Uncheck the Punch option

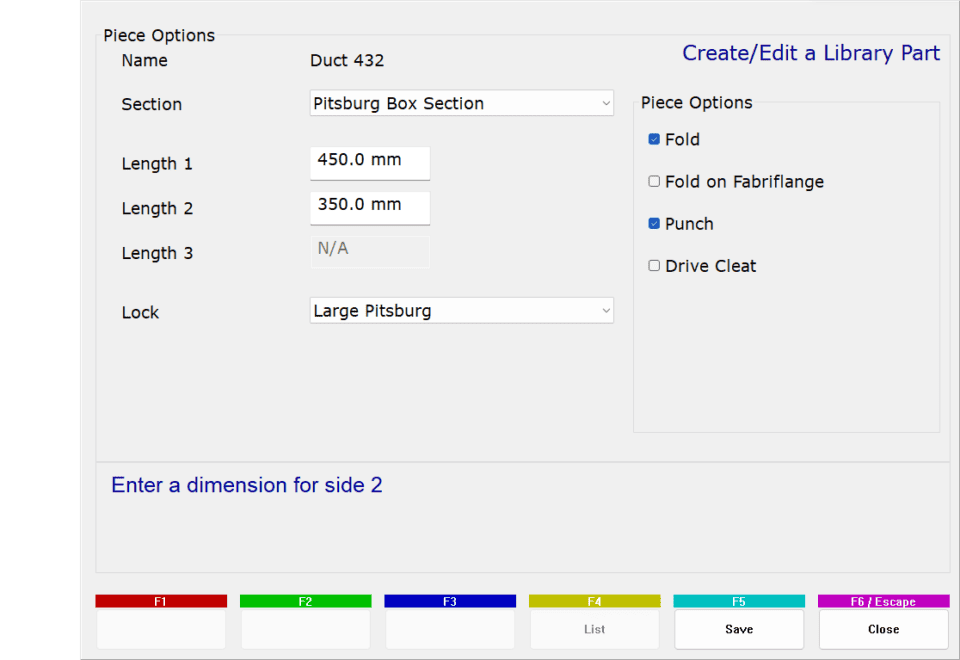pyautogui.click(x=655, y=224)
